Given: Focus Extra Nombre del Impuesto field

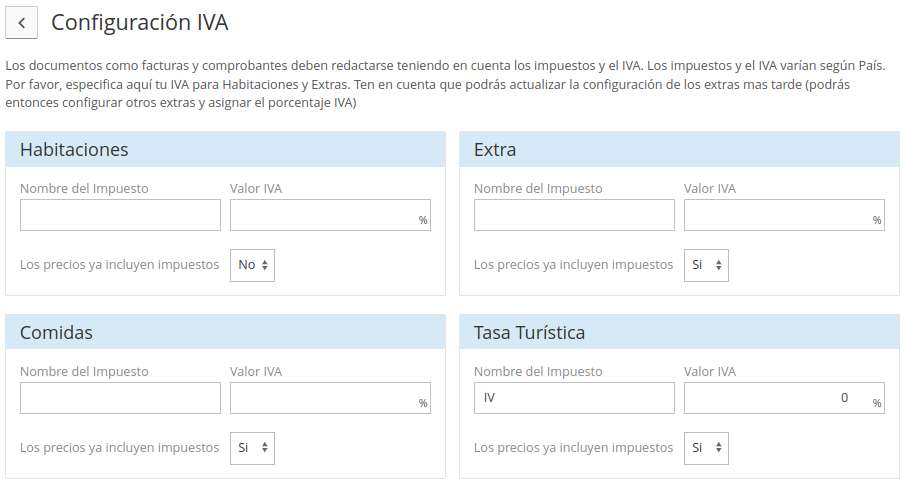Looking at the screenshot, I should pyautogui.click(x=574, y=215).
